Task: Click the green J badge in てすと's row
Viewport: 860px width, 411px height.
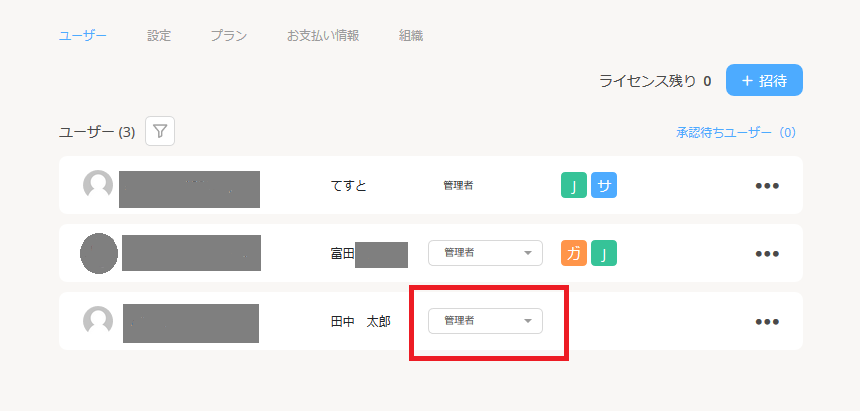Action: pyautogui.click(x=574, y=185)
